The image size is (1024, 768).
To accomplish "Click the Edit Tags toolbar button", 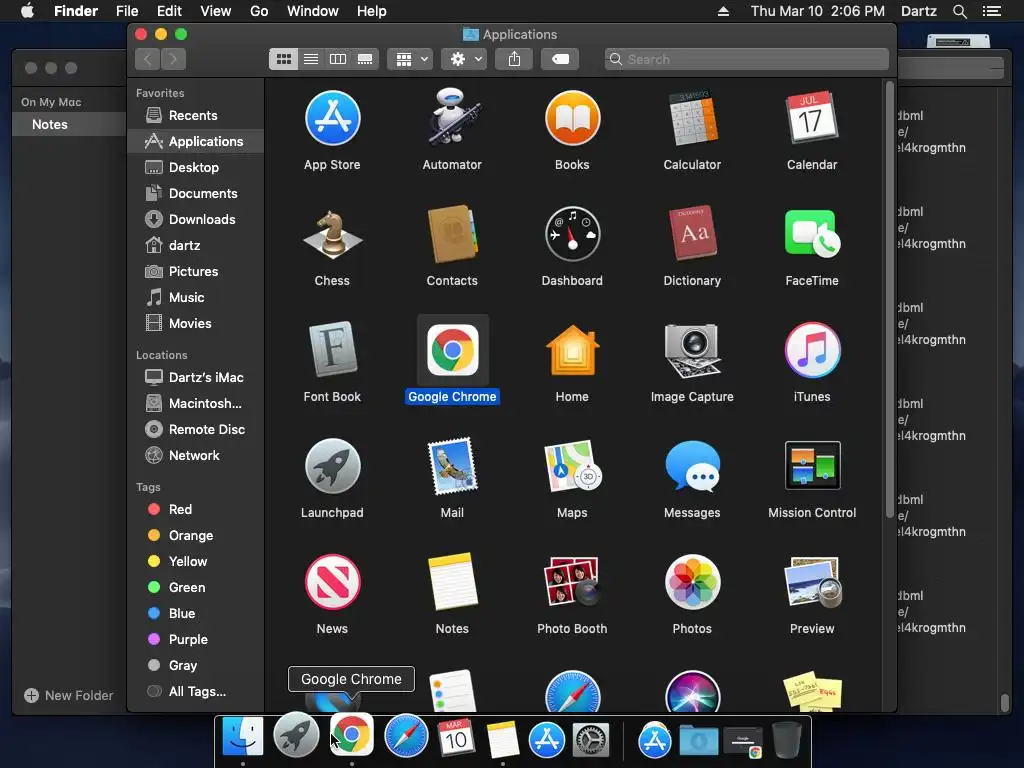I will coord(560,59).
